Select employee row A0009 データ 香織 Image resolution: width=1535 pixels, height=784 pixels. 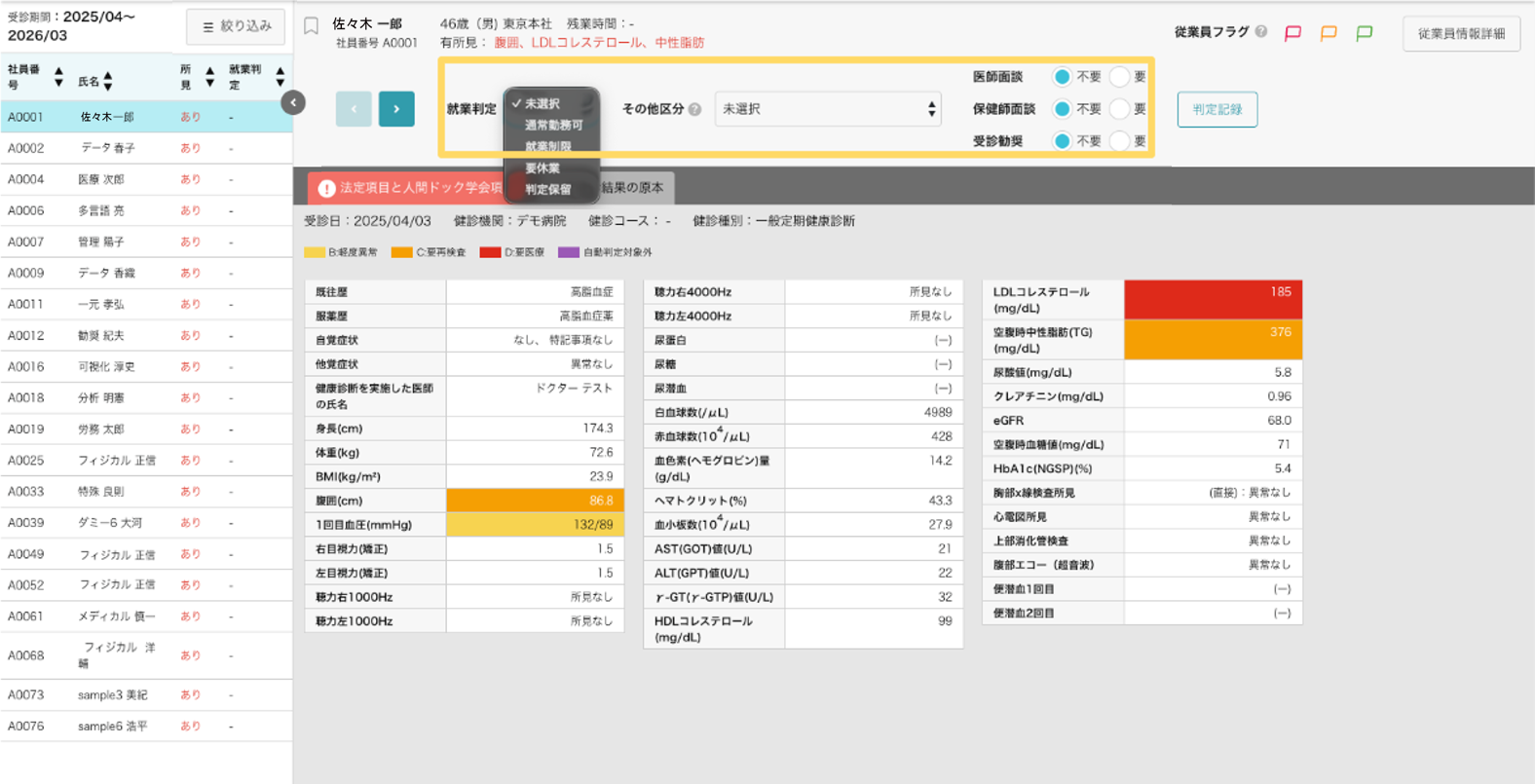pyautogui.click(x=146, y=273)
